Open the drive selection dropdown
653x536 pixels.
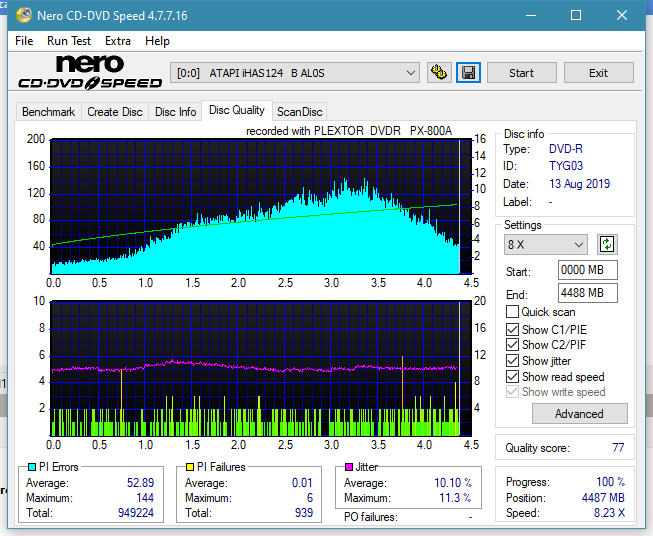[x=295, y=73]
